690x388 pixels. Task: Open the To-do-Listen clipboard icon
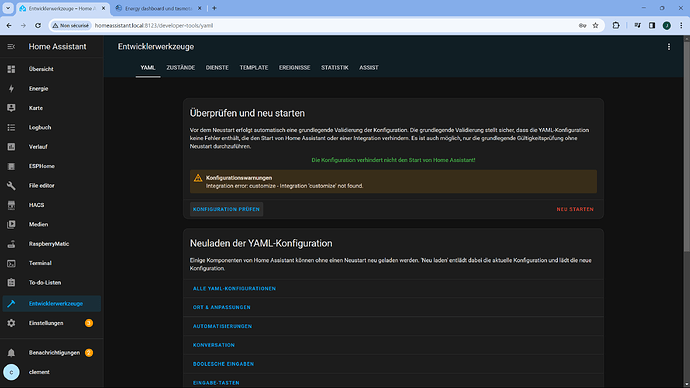tap(11, 282)
